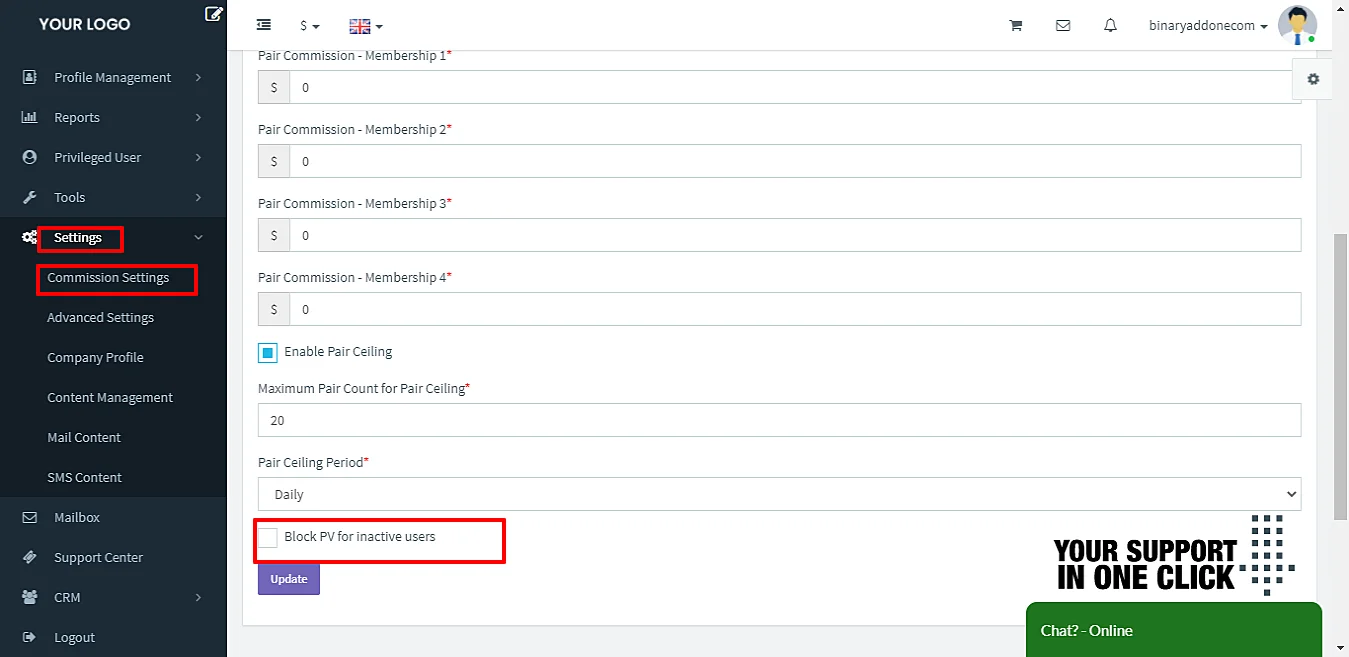Open the language flag dropdown
1349x657 pixels.
coord(366,26)
